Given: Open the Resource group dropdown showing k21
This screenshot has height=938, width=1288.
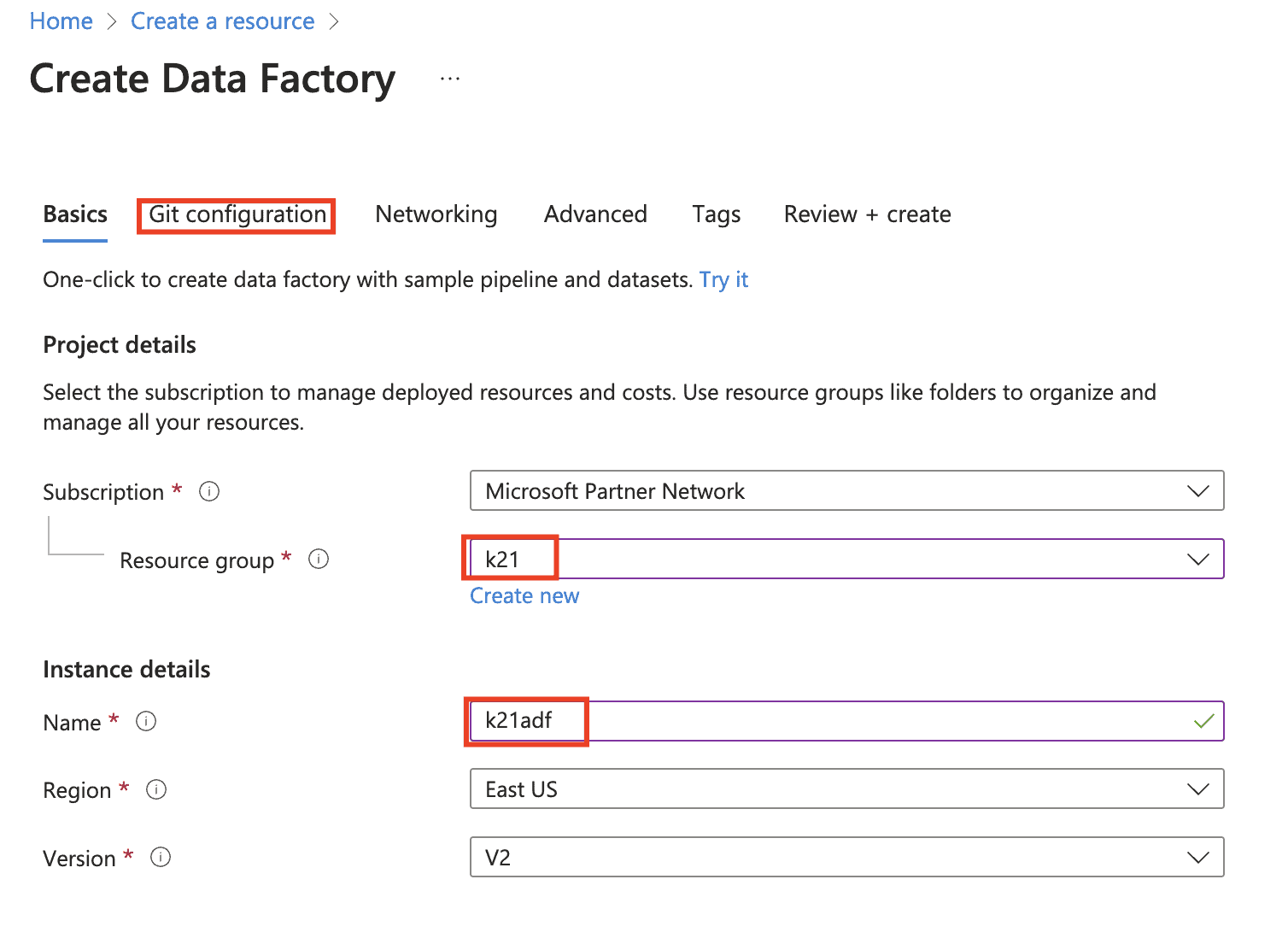Looking at the screenshot, I should pos(846,560).
